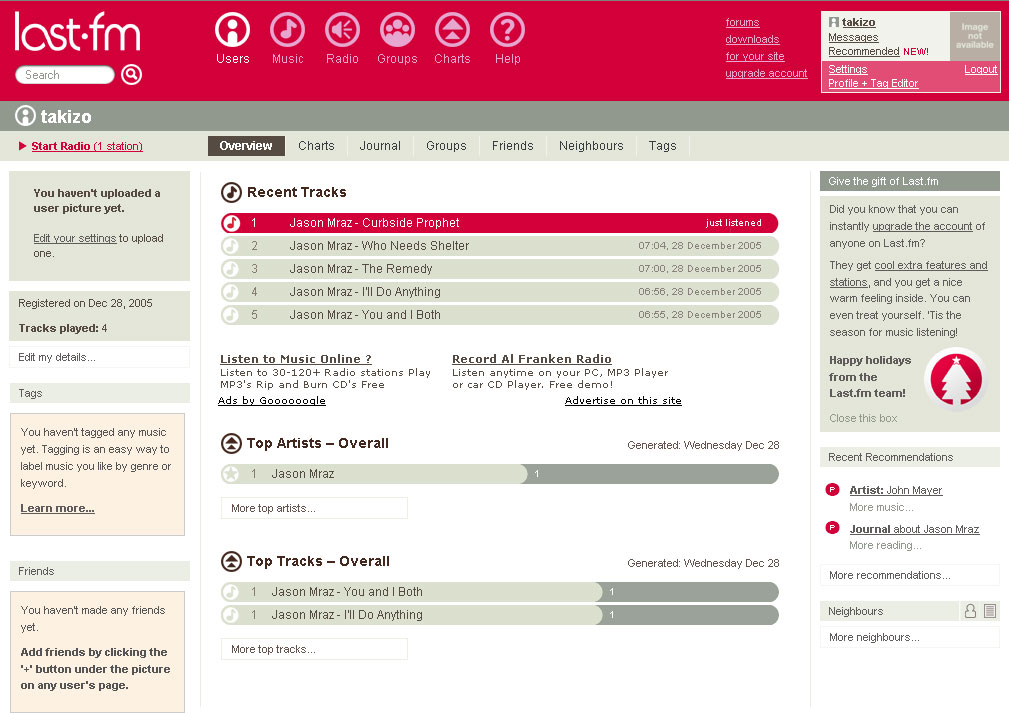
Task: Click the red icon beside Artist: John Mayer
Action: pos(832,490)
